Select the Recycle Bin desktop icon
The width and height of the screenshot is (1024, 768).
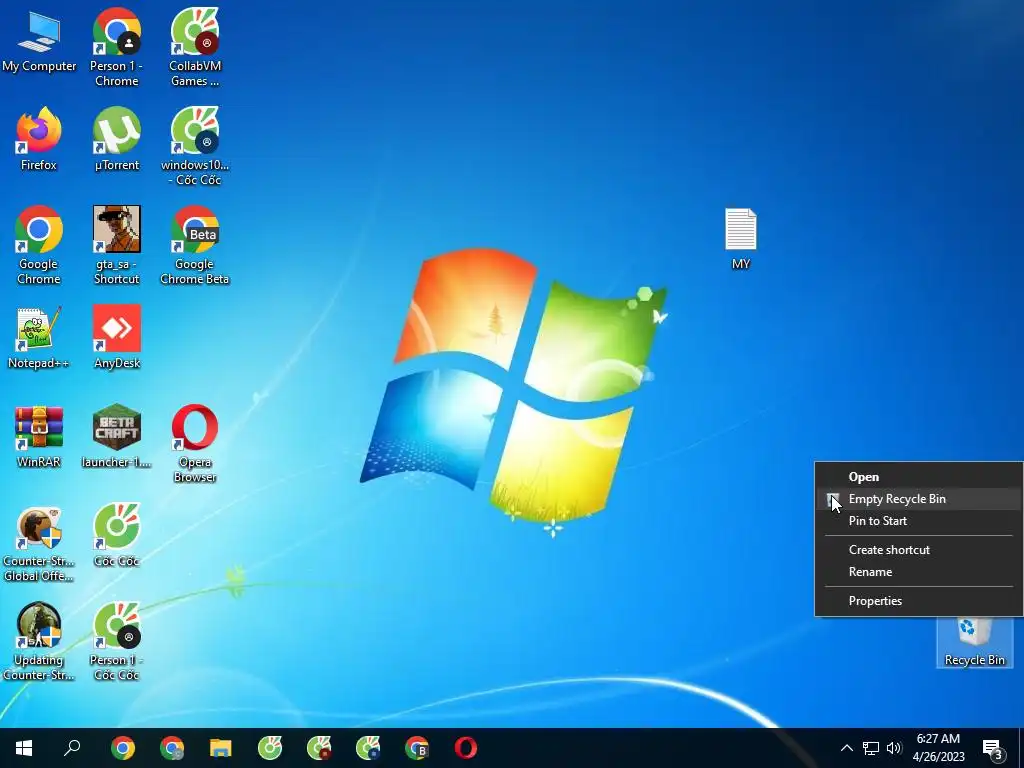(974, 643)
